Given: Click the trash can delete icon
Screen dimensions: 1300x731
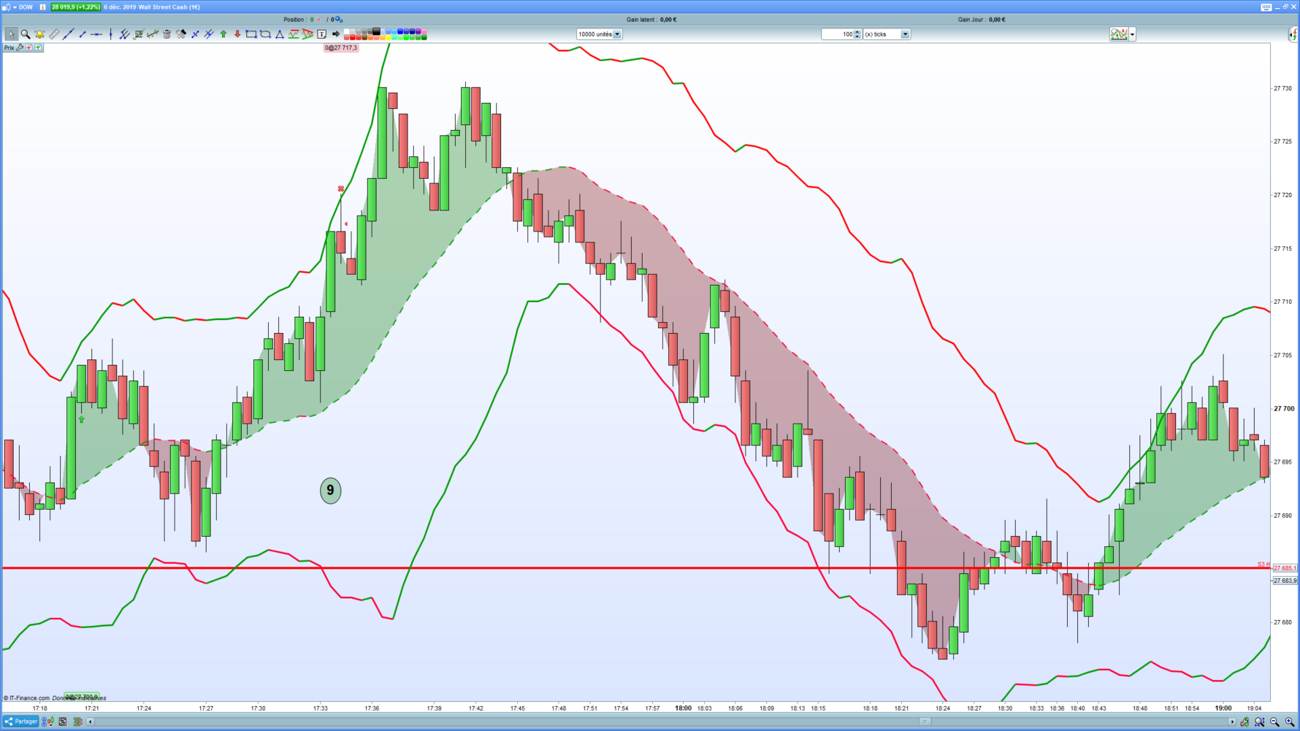Looking at the screenshot, I should [167, 34].
